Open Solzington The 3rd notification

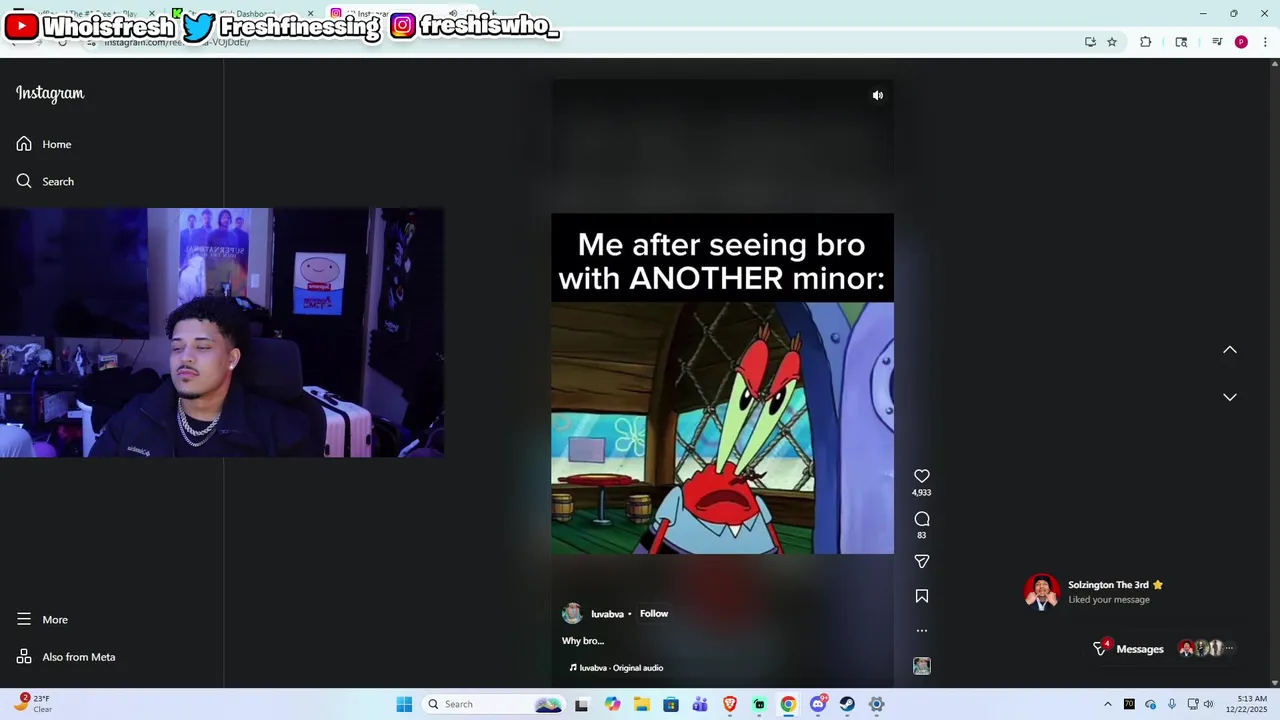tap(1094, 592)
